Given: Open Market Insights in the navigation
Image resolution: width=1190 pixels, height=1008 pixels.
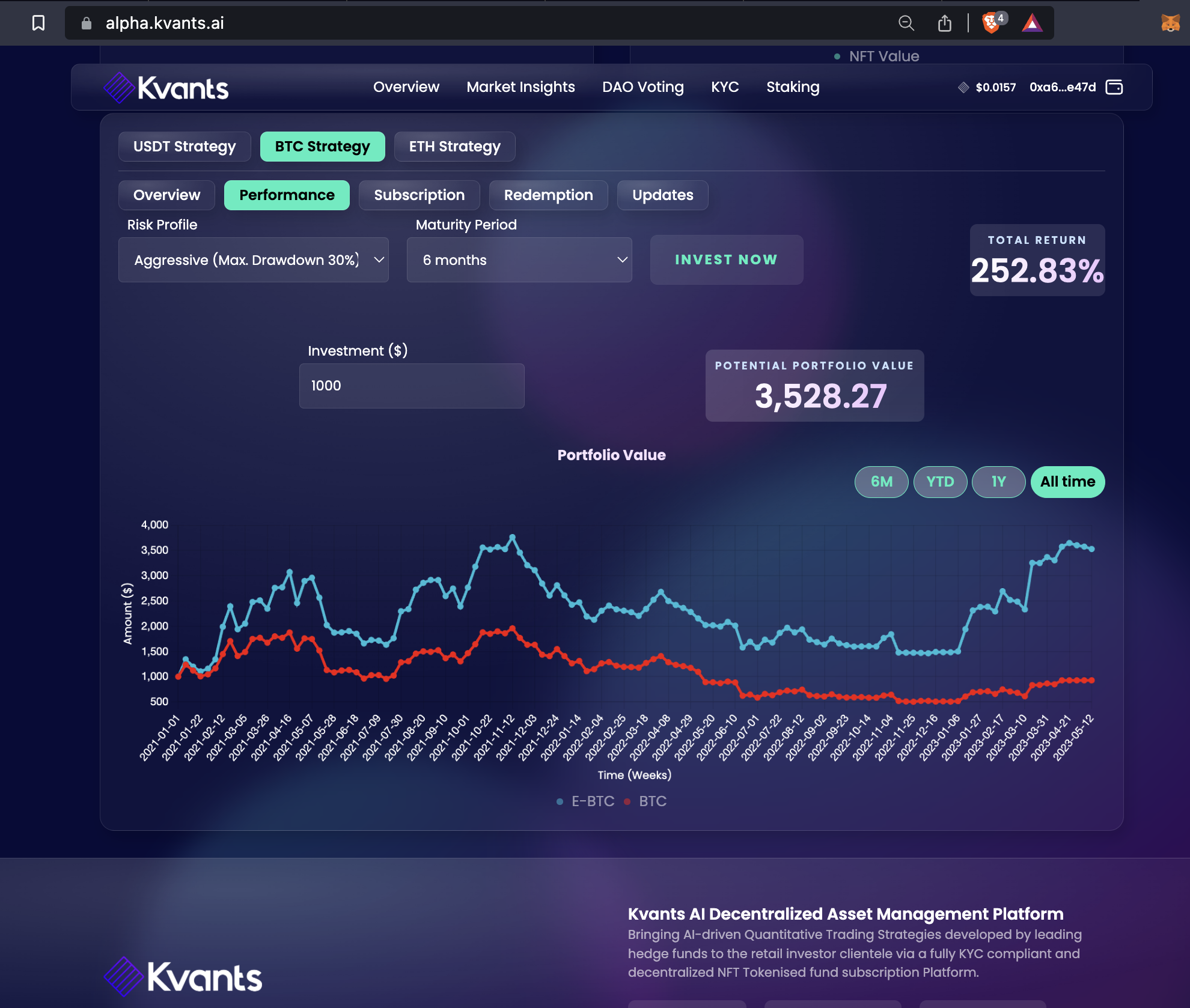Looking at the screenshot, I should (520, 87).
